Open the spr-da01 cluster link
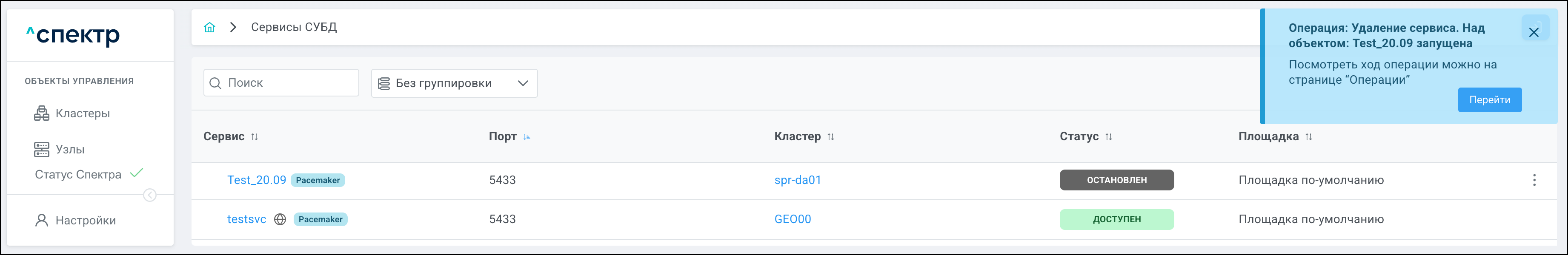 coord(797,180)
